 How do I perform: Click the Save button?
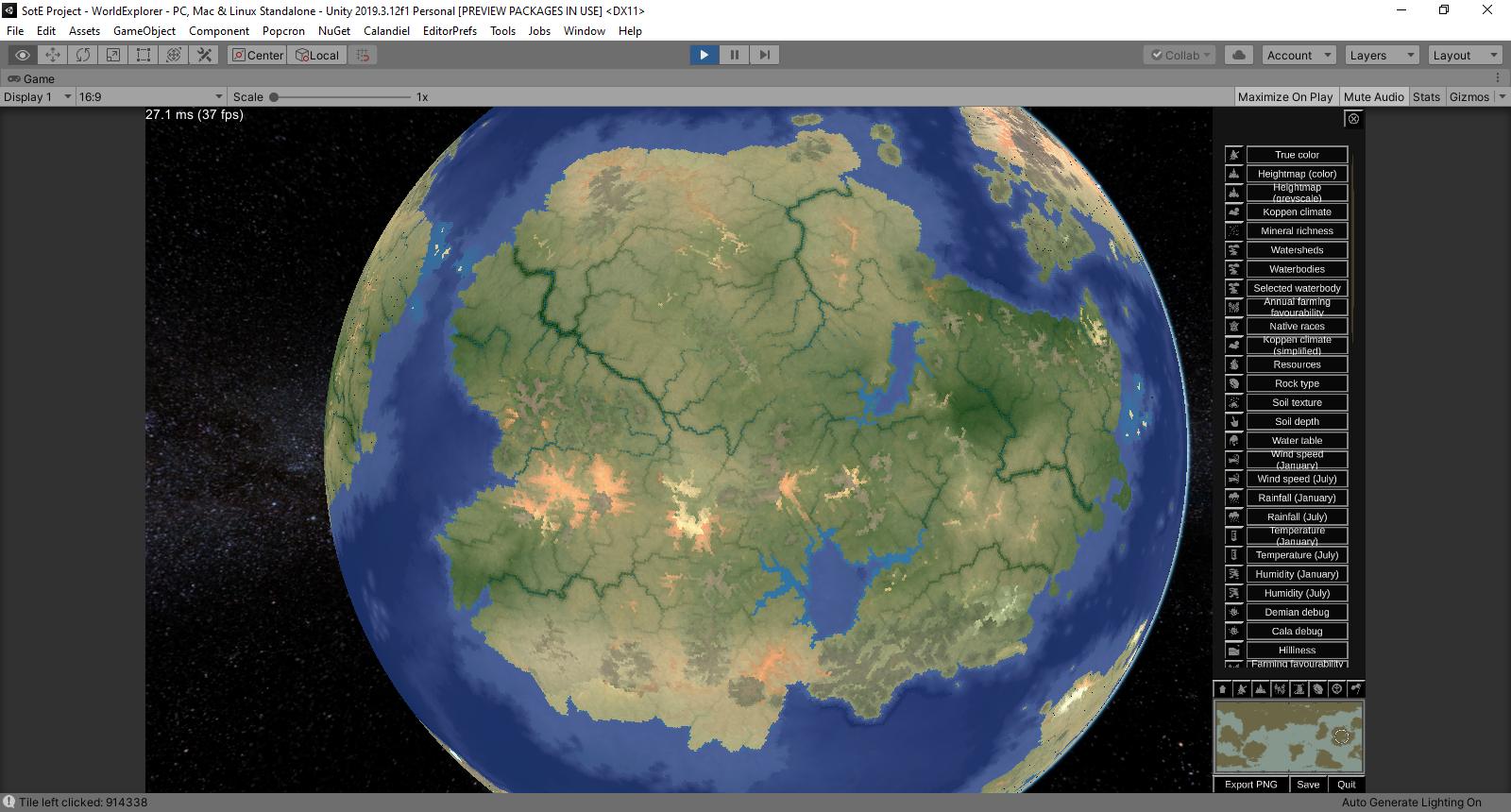[1308, 785]
